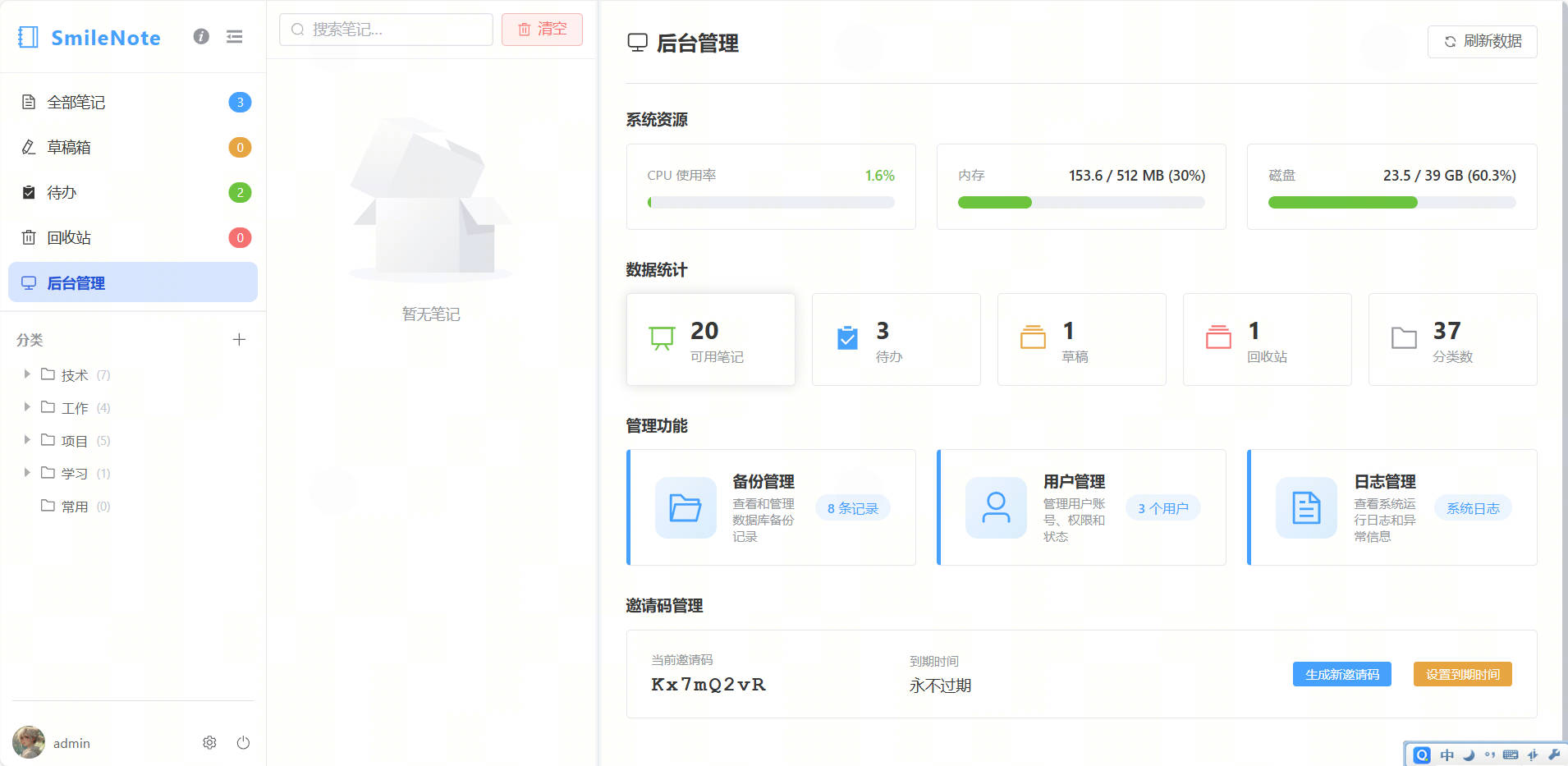Collapse the sidebar with the menu fold icon
Image resolution: width=1568 pixels, height=766 pixels.
[x=234, y=36]
